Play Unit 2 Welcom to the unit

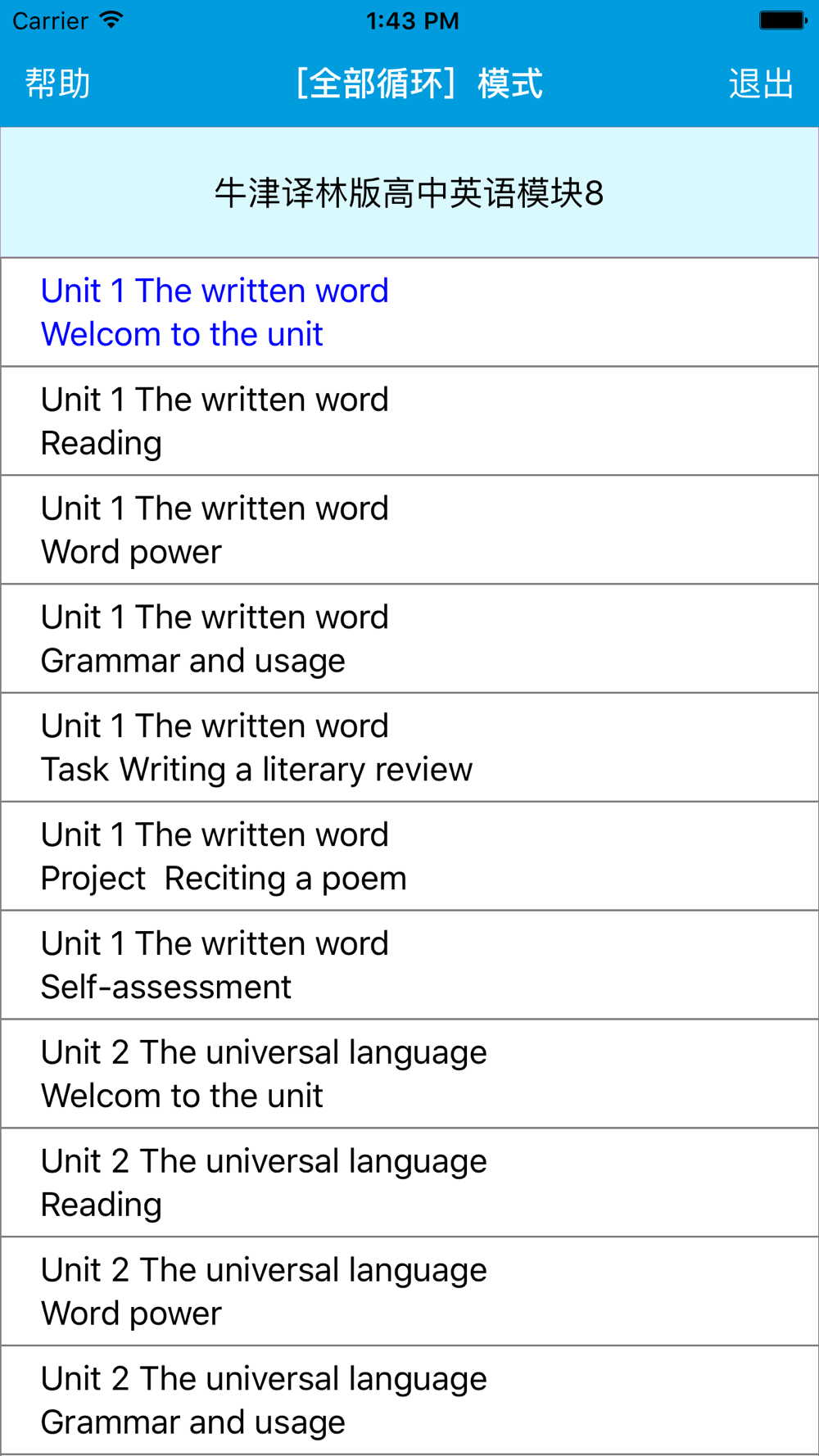(409, 1074)
